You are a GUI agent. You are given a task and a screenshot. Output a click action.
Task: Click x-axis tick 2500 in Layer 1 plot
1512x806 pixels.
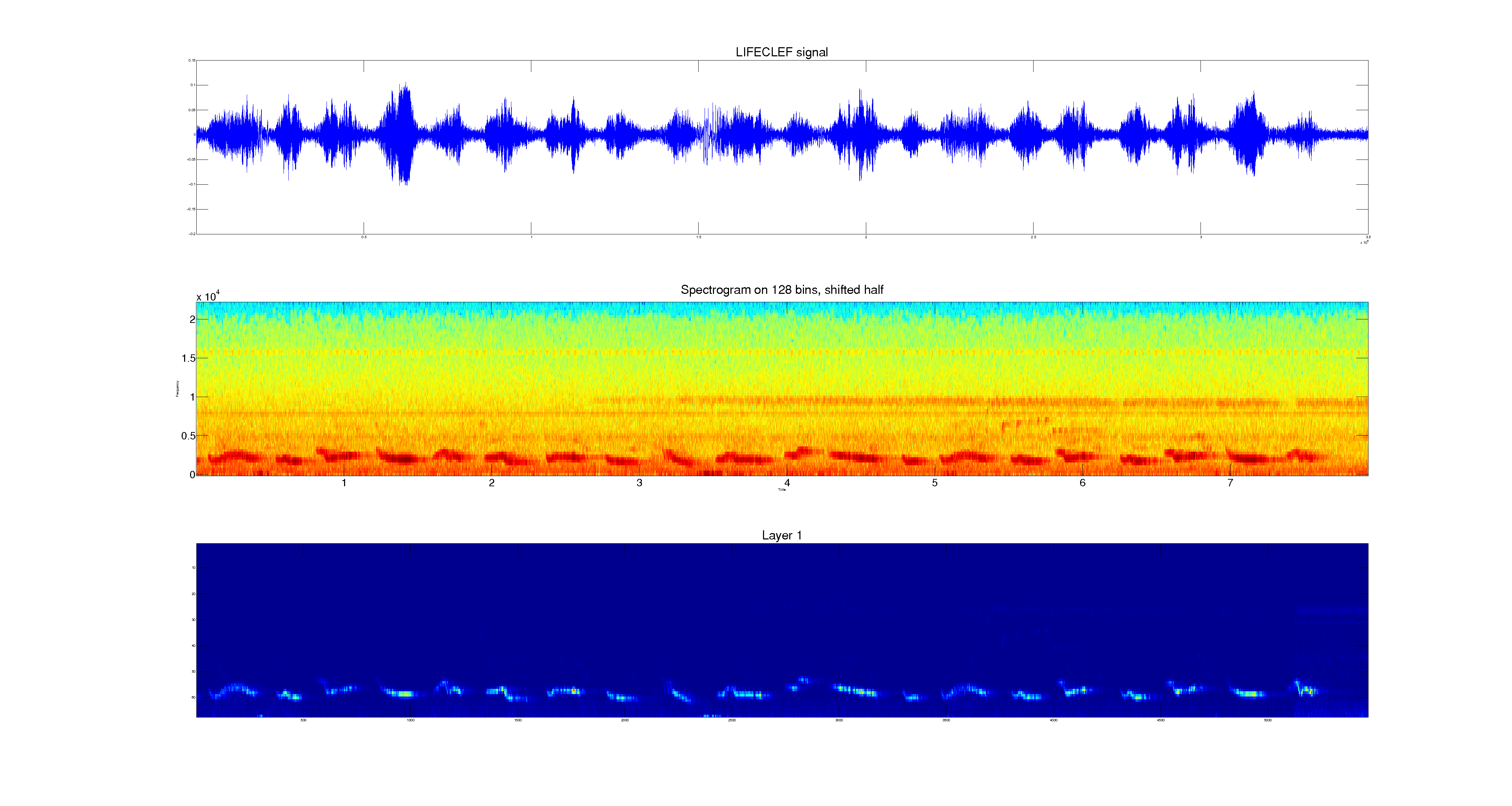[732, 720]
